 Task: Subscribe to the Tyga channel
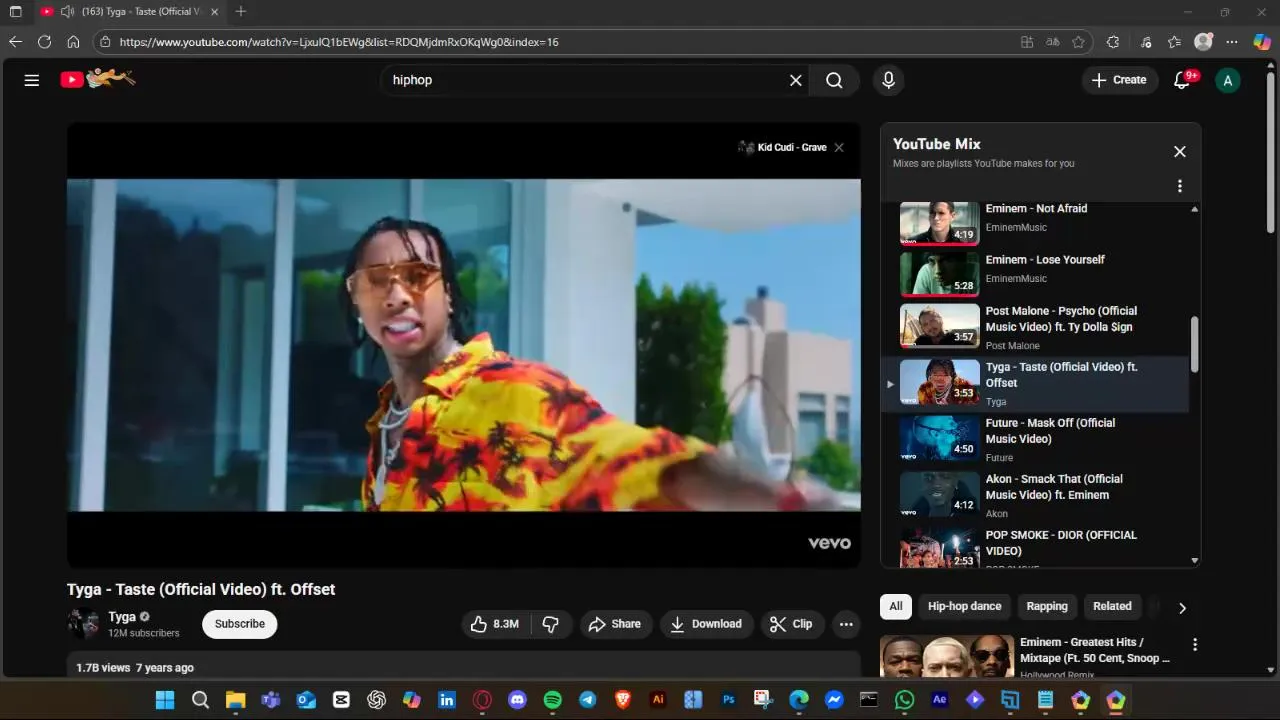point(240,624)
